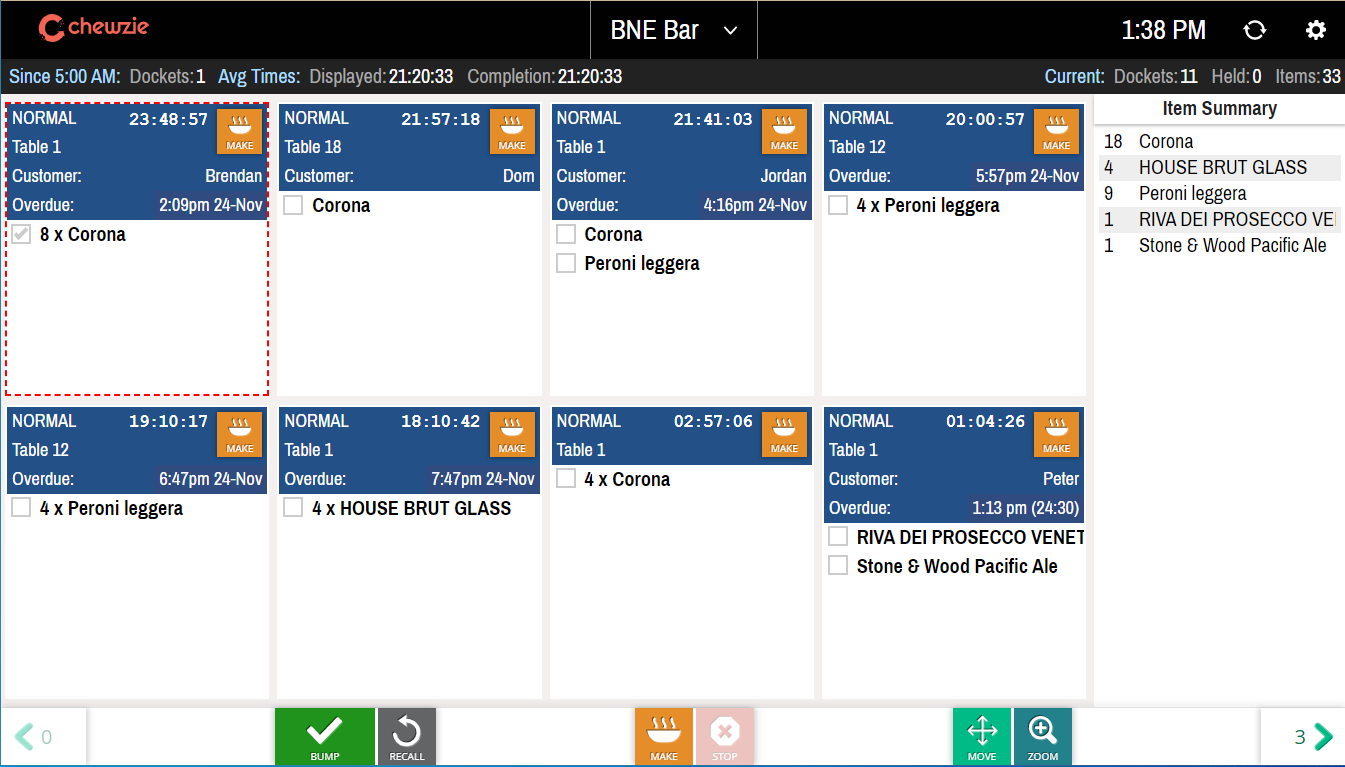Check 4 x Corona on 02:57:06 docket

click(566, 480)
